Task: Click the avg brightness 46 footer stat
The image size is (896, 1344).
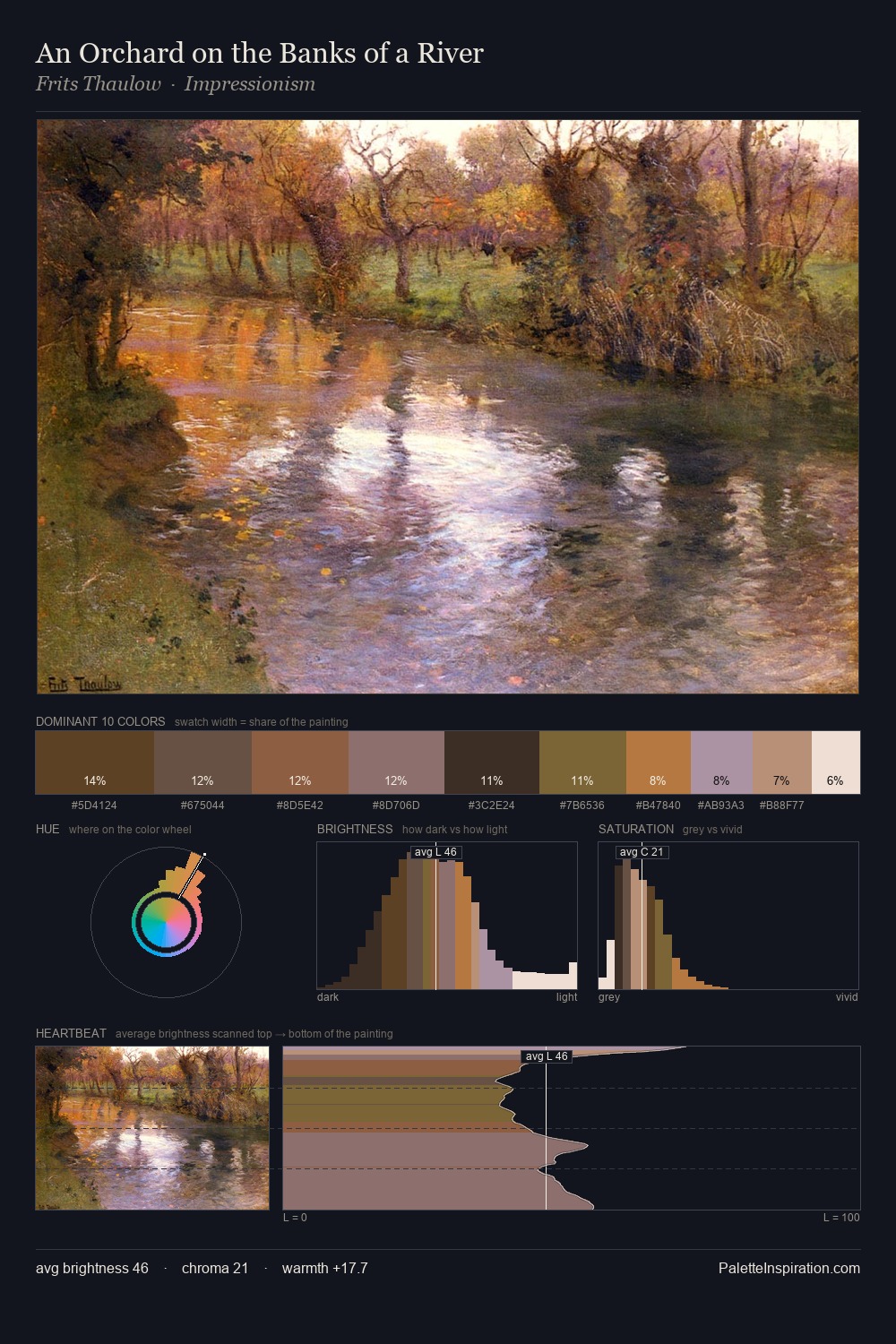Action: coord(92,1268)
